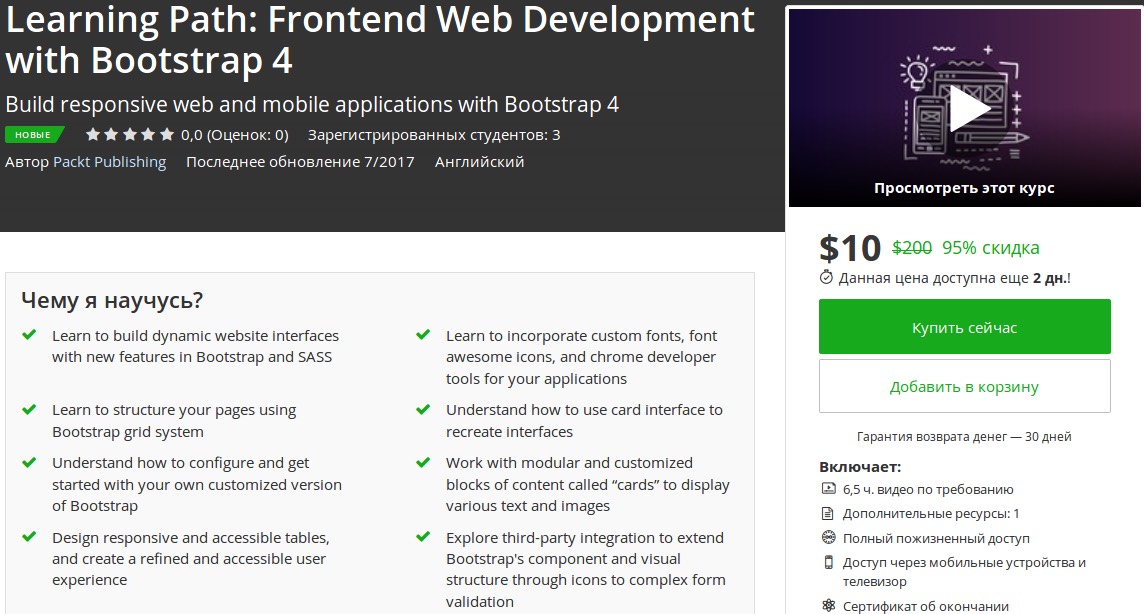Click the Купить сейчас button
The image size is (1144, 614).
(964, 327)
